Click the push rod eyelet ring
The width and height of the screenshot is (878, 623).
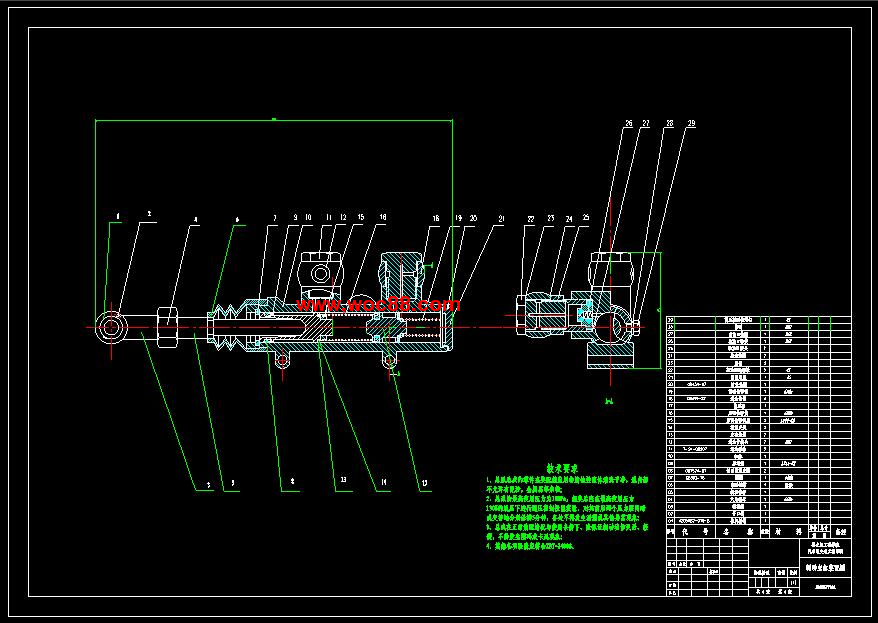(x=111, y=327)
